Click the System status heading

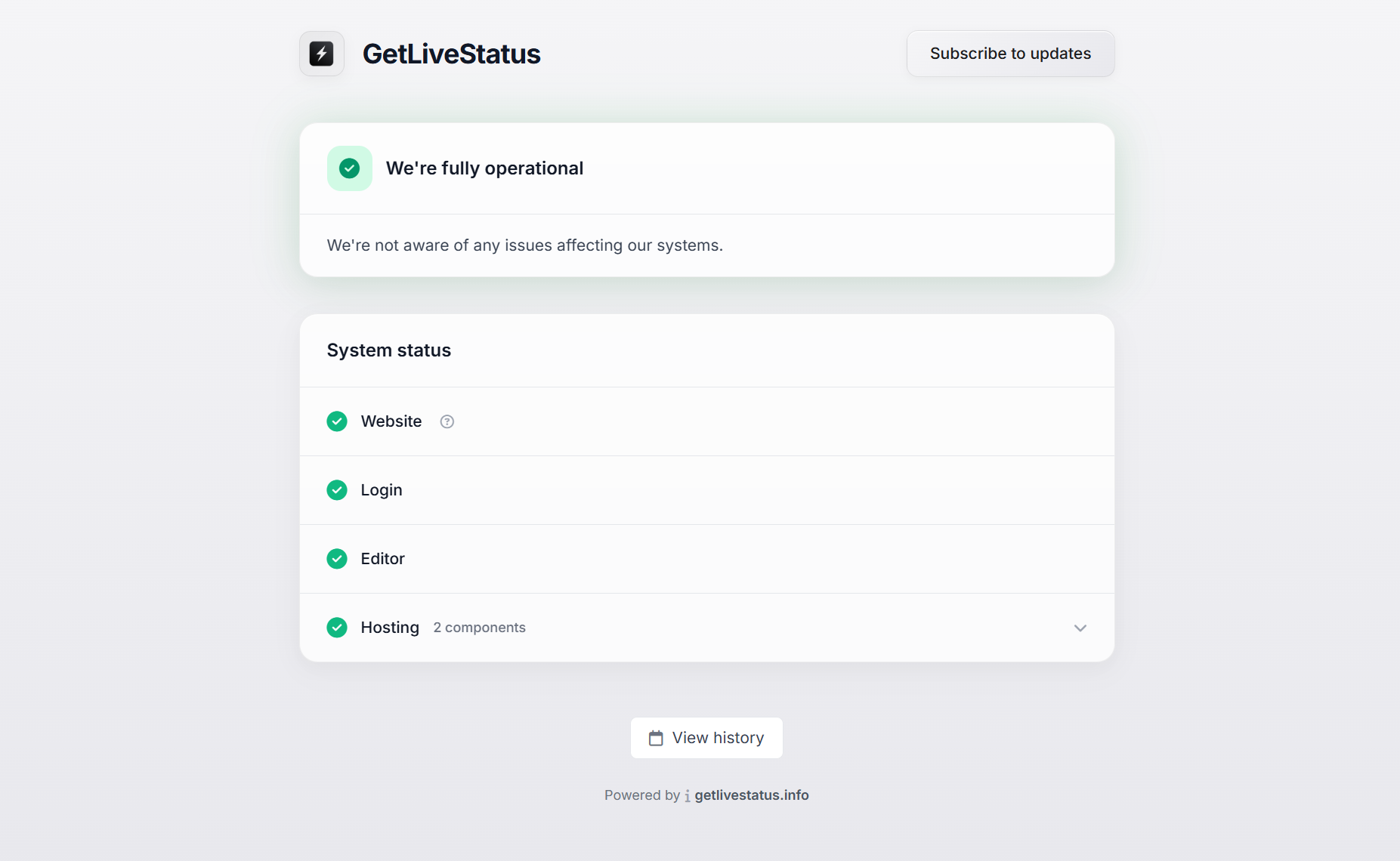point(388,350)
